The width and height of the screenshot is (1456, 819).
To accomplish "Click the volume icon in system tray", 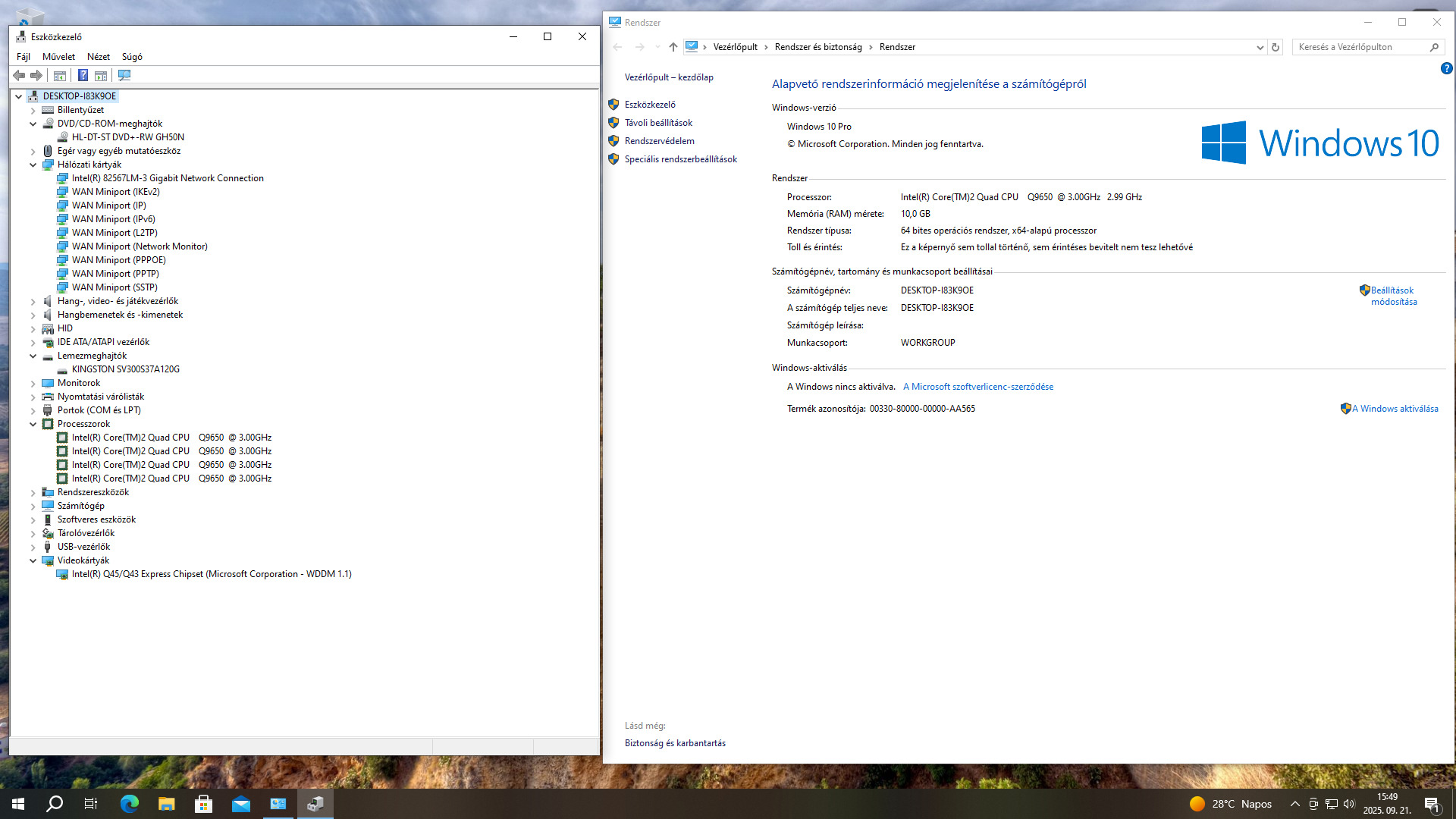I will 1348,804.
